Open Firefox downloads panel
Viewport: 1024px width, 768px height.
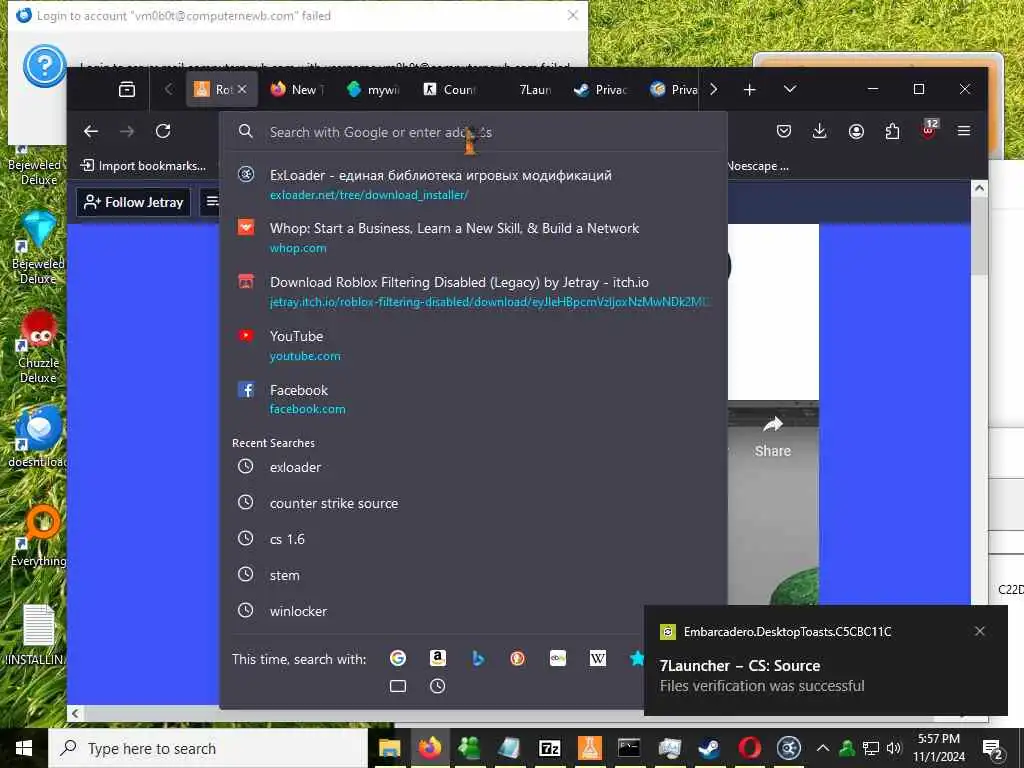click(x=820, y=131)
